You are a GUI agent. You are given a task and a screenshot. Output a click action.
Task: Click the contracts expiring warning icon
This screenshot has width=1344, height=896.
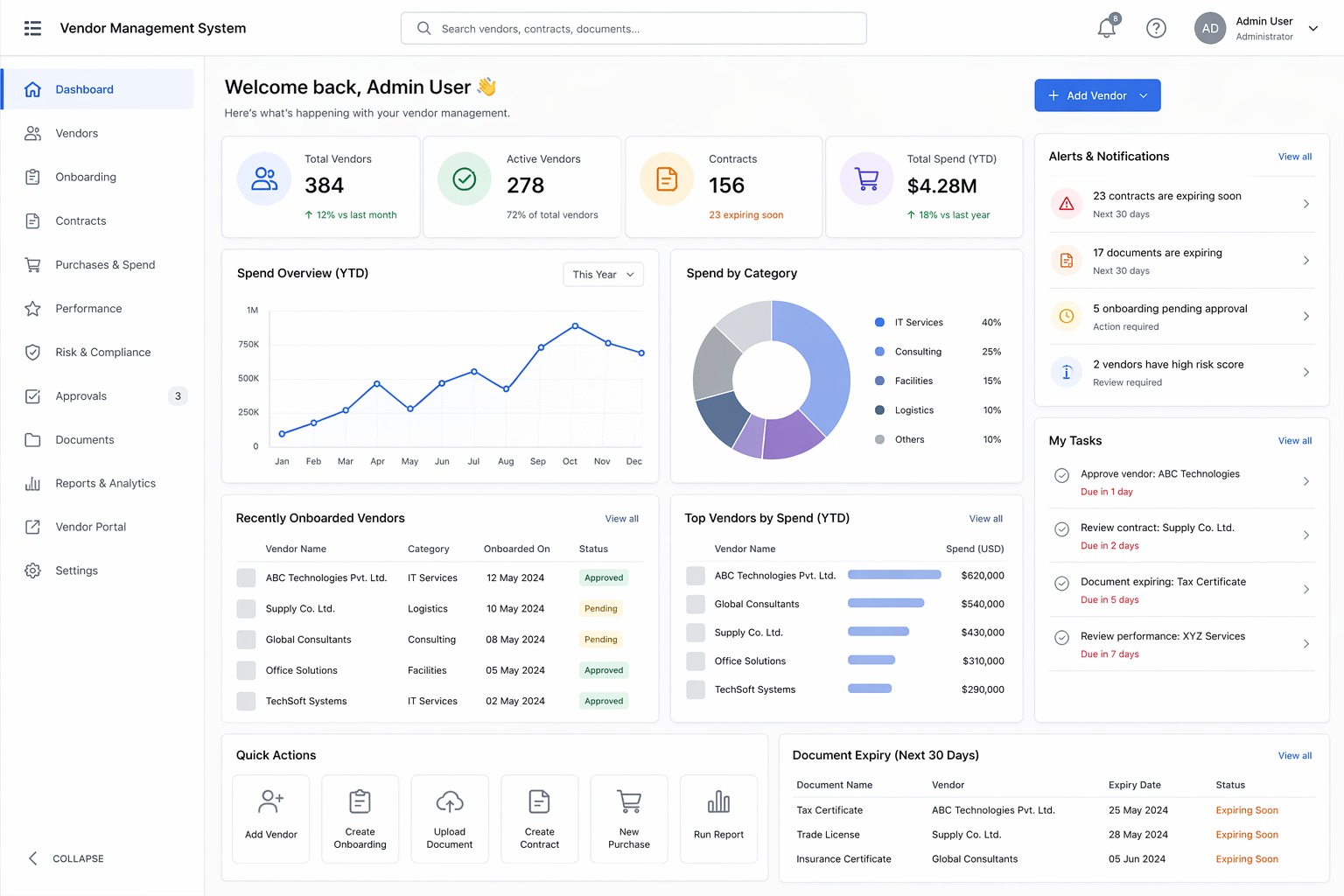(1067, 204)
